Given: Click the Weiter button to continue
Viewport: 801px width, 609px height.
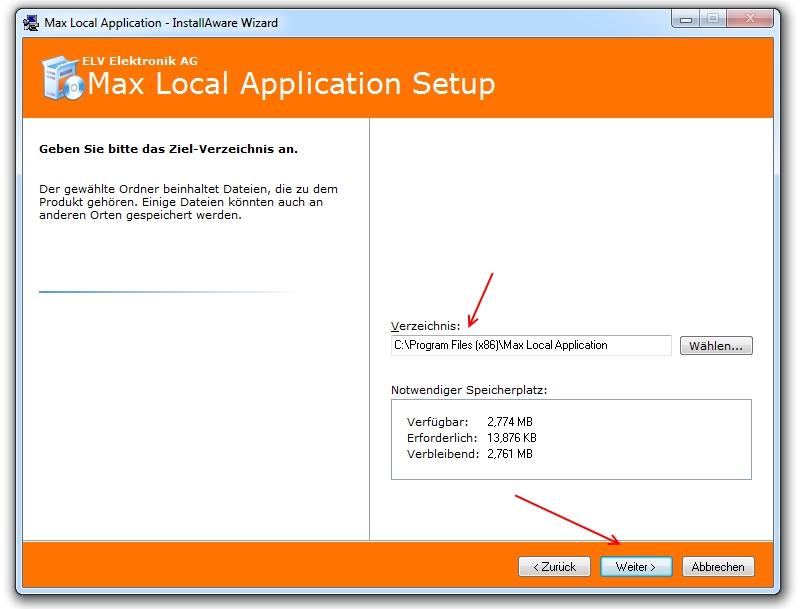Looking at the screenshot, I should [x=636, y=567].
